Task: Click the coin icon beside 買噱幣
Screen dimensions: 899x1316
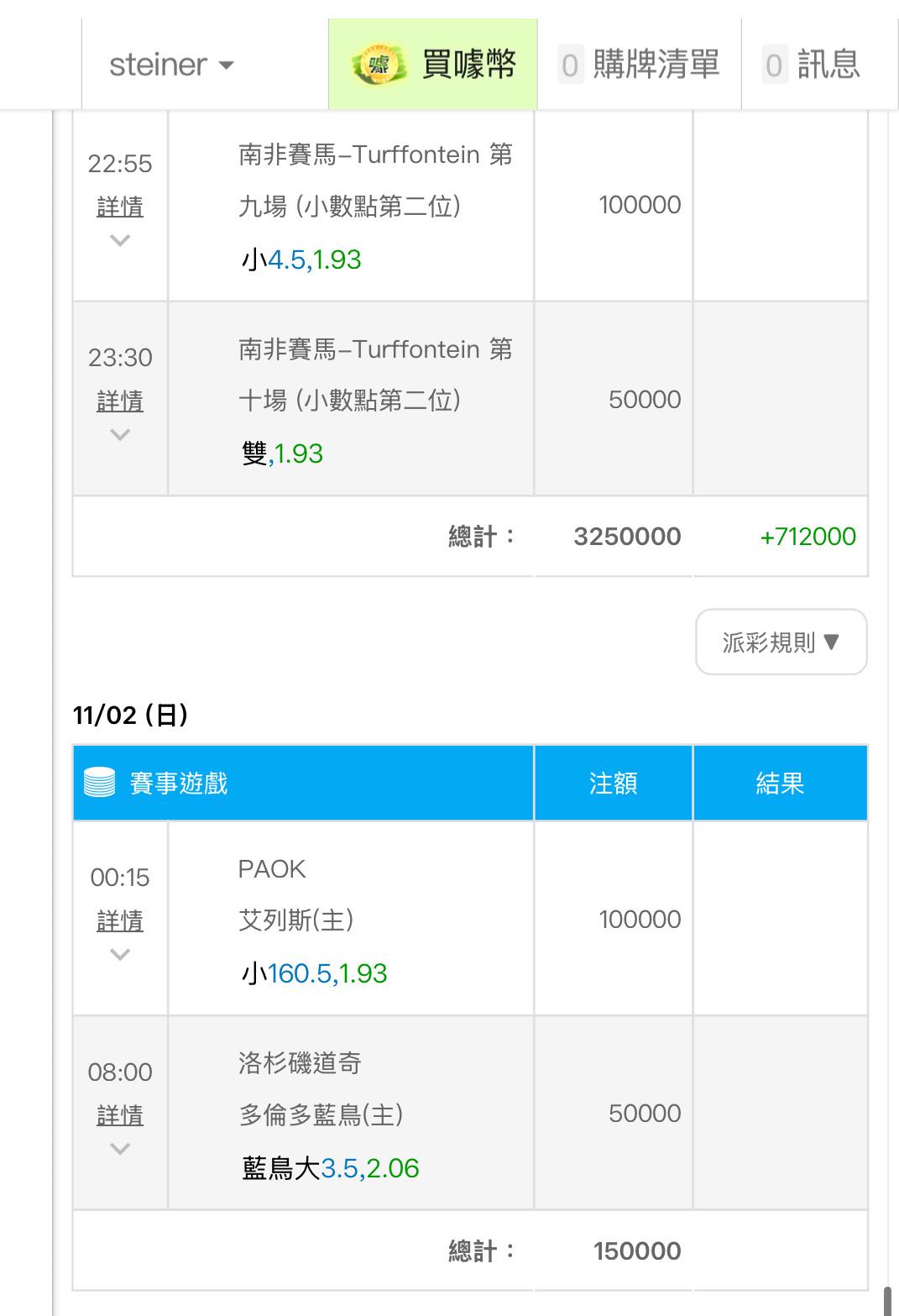Action: click(379, 65)
